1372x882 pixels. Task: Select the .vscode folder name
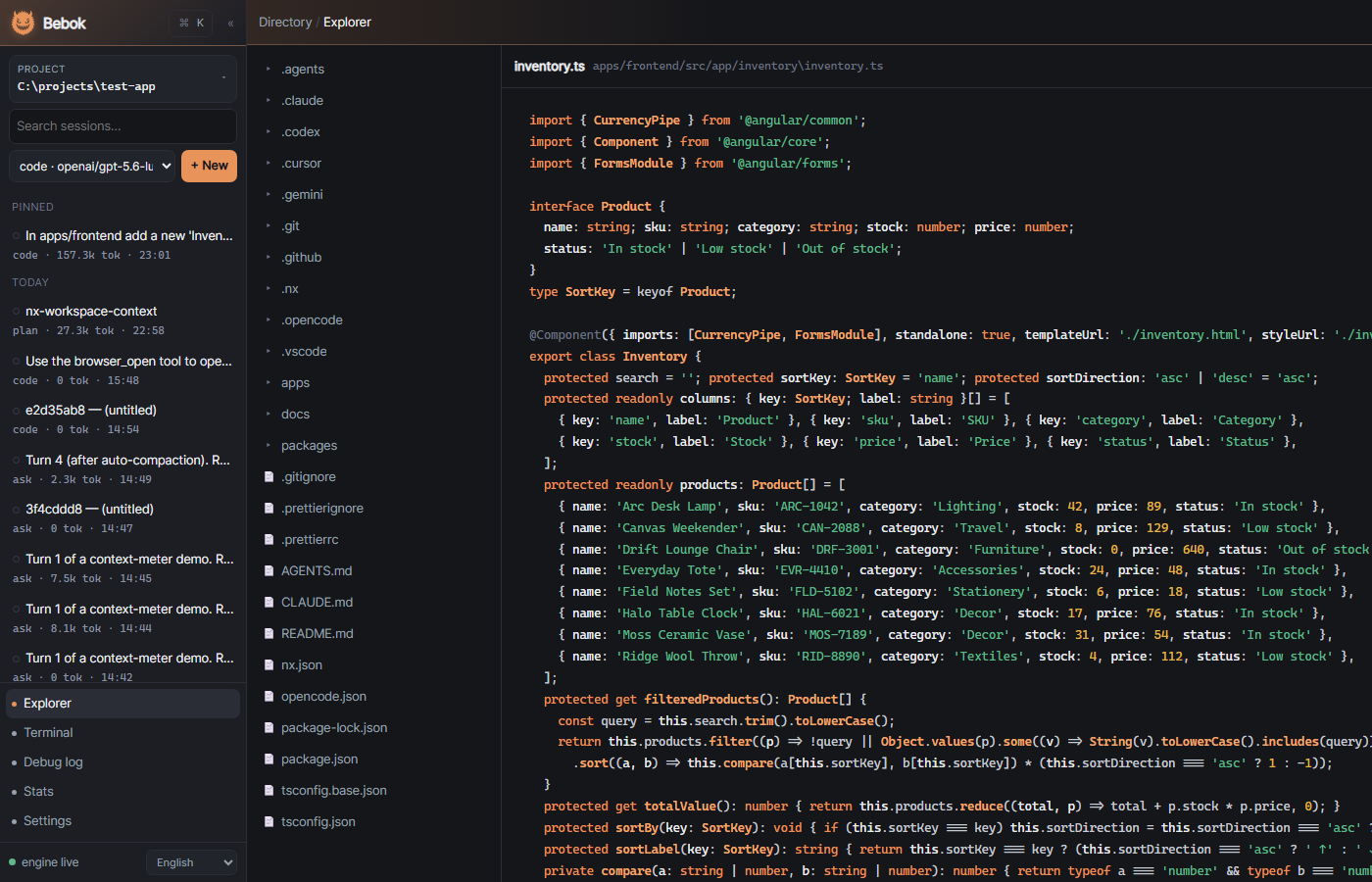304,352
